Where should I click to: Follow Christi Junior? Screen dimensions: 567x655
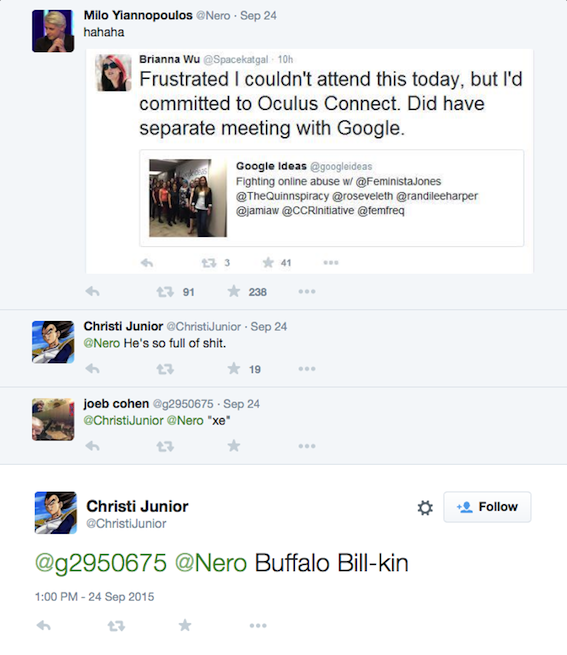click(x=487, y=507)
